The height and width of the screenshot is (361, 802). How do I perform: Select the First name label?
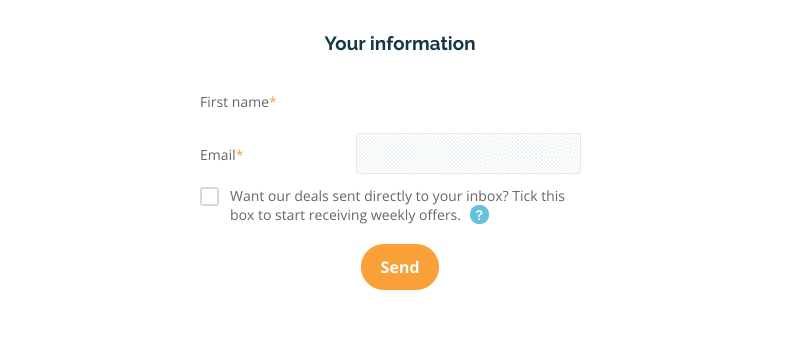234,102
